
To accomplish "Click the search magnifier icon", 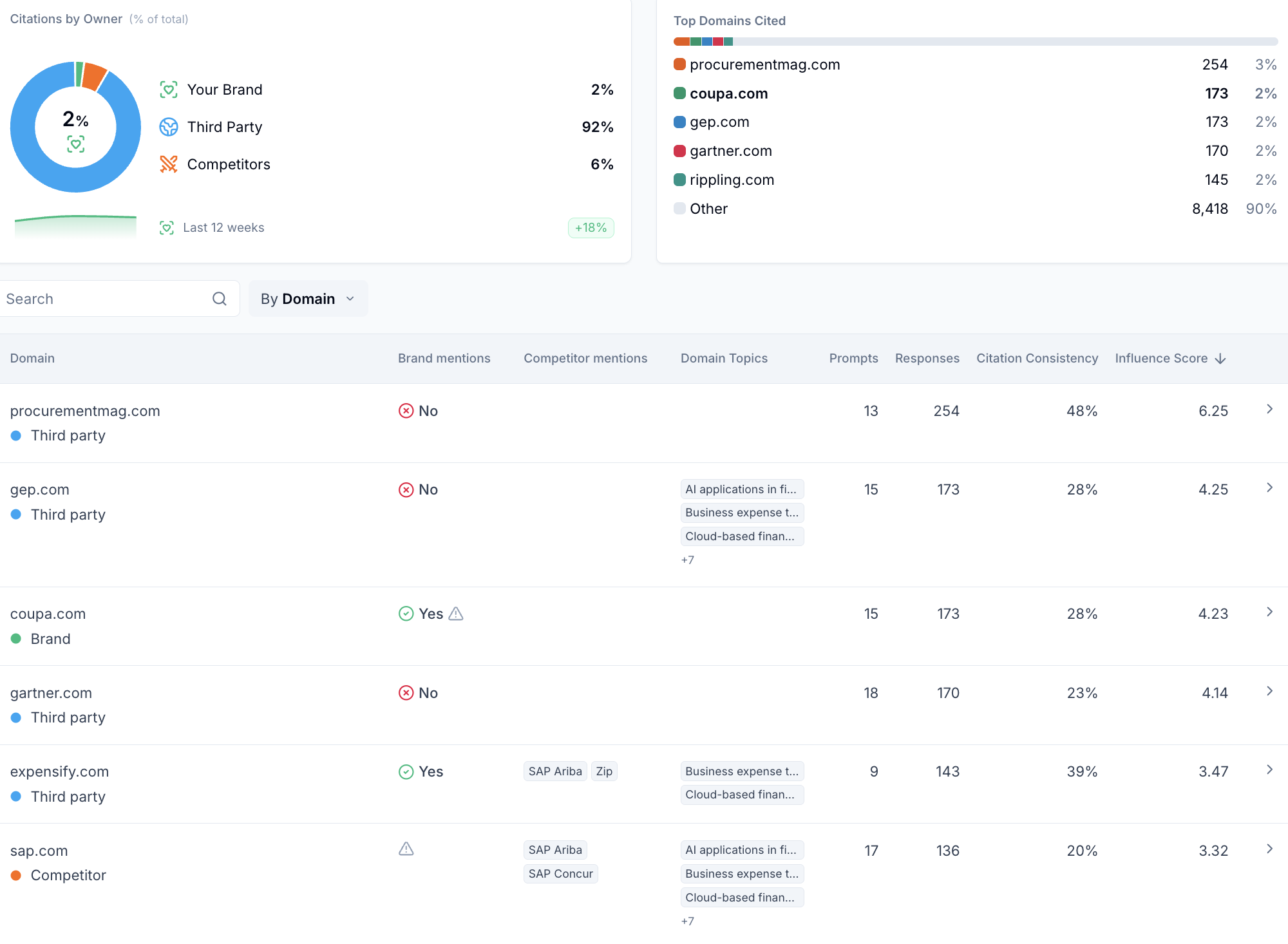I will tap(220, 299).
